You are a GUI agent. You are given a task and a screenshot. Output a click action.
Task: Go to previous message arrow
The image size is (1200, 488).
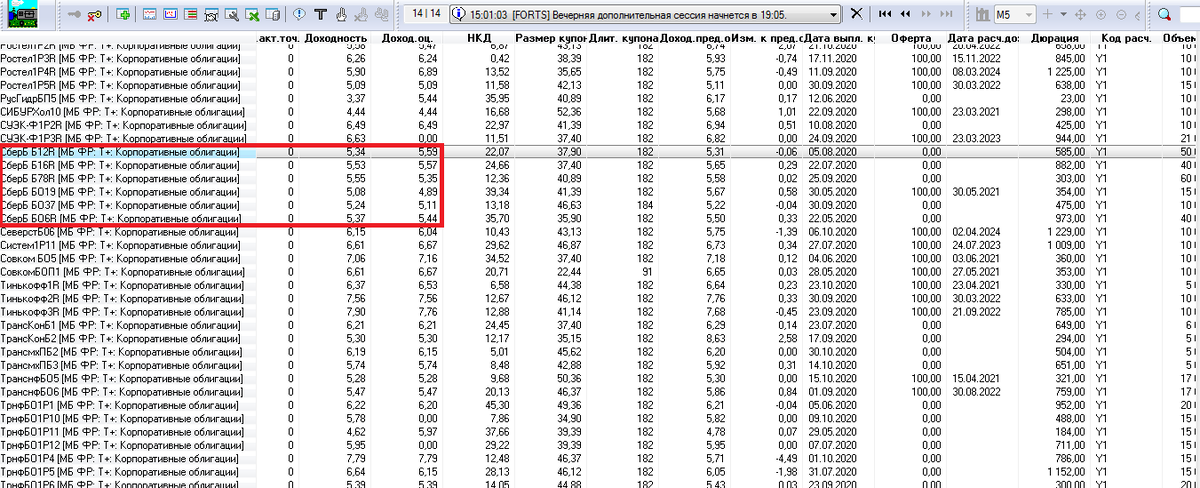(x=905, y=15)
